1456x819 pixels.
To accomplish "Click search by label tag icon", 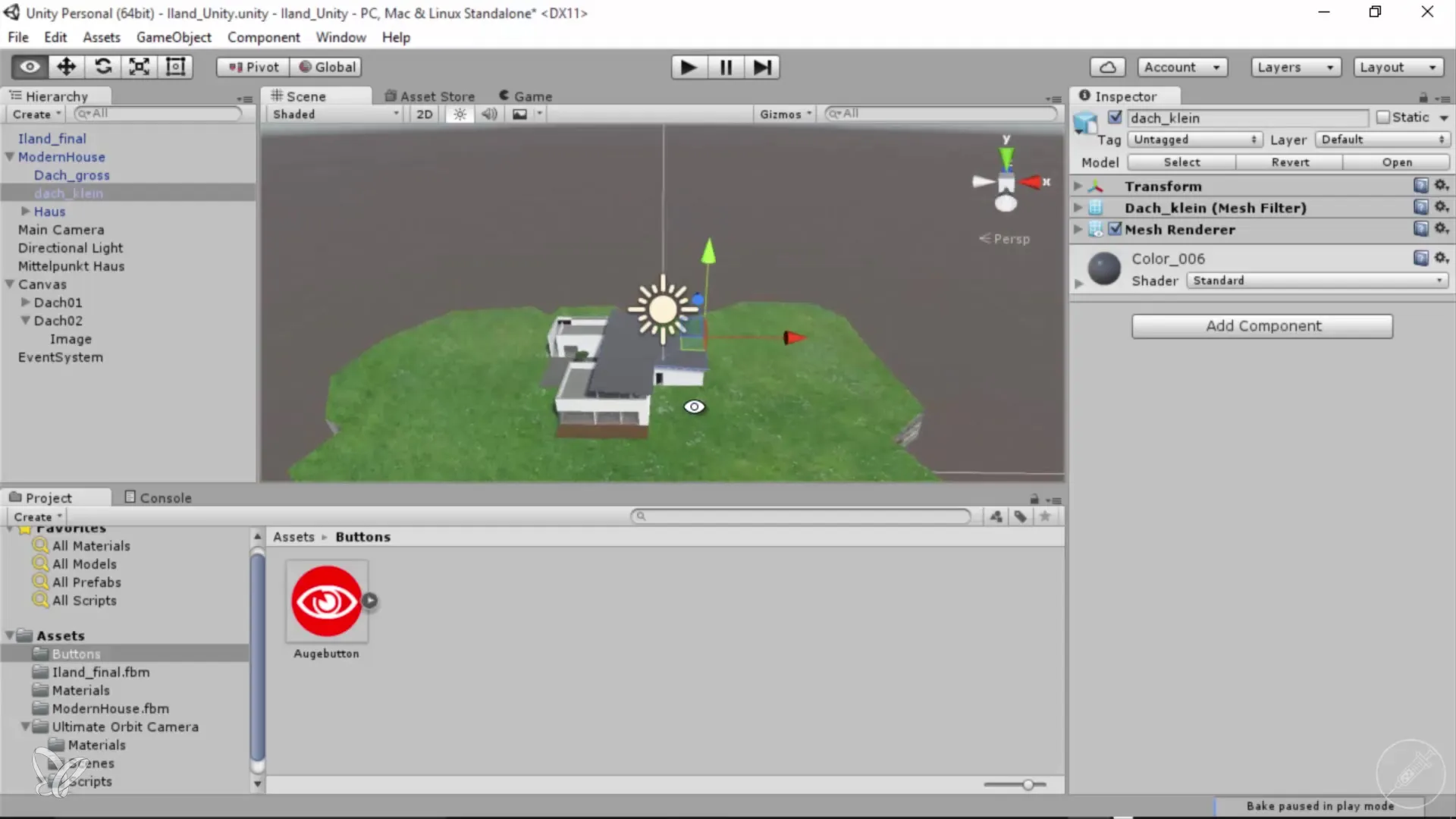I will point(1021,516).
